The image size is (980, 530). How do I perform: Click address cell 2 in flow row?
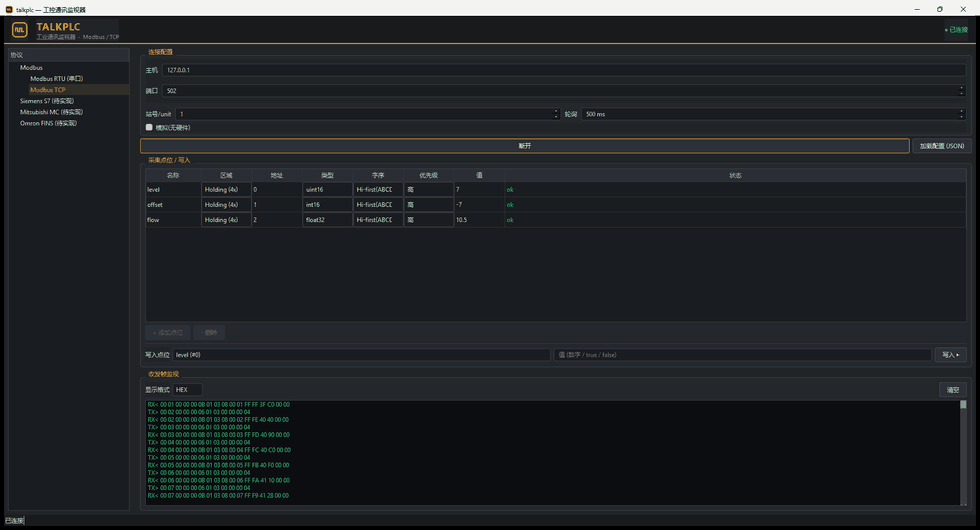(x=277, y=220)
